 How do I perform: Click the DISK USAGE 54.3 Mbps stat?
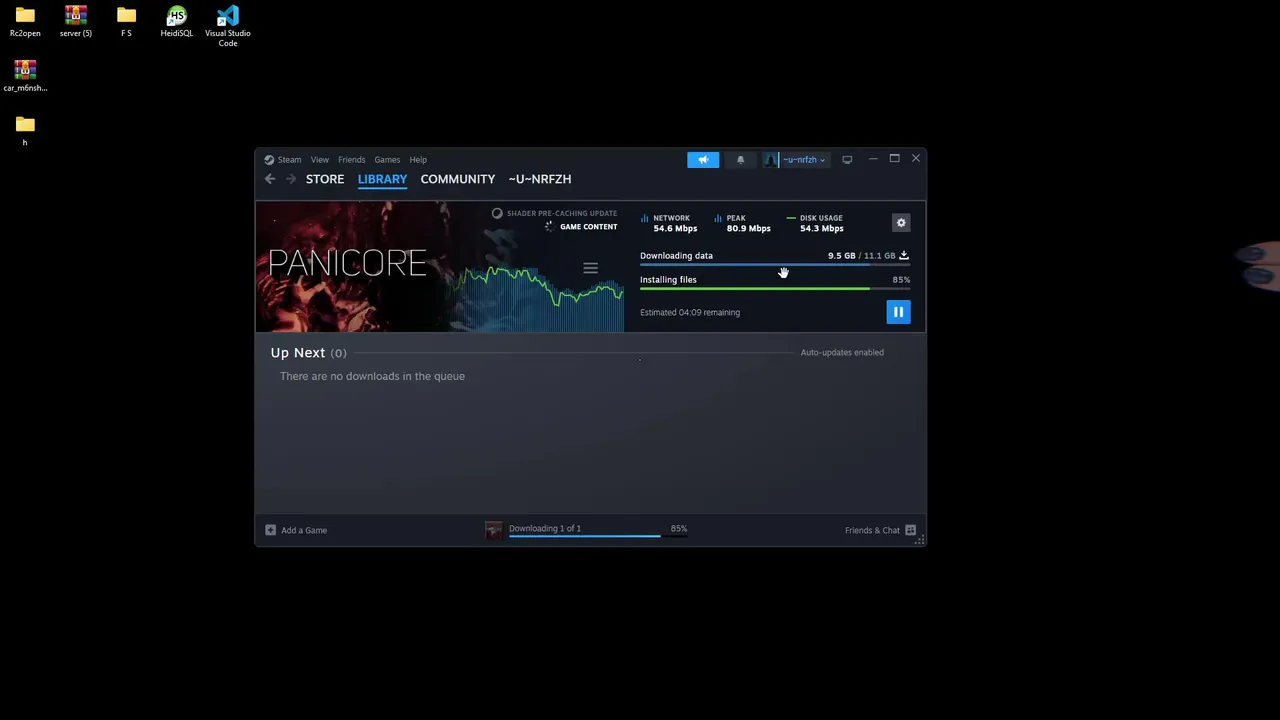pyautogui.click(x=816, y=223)
